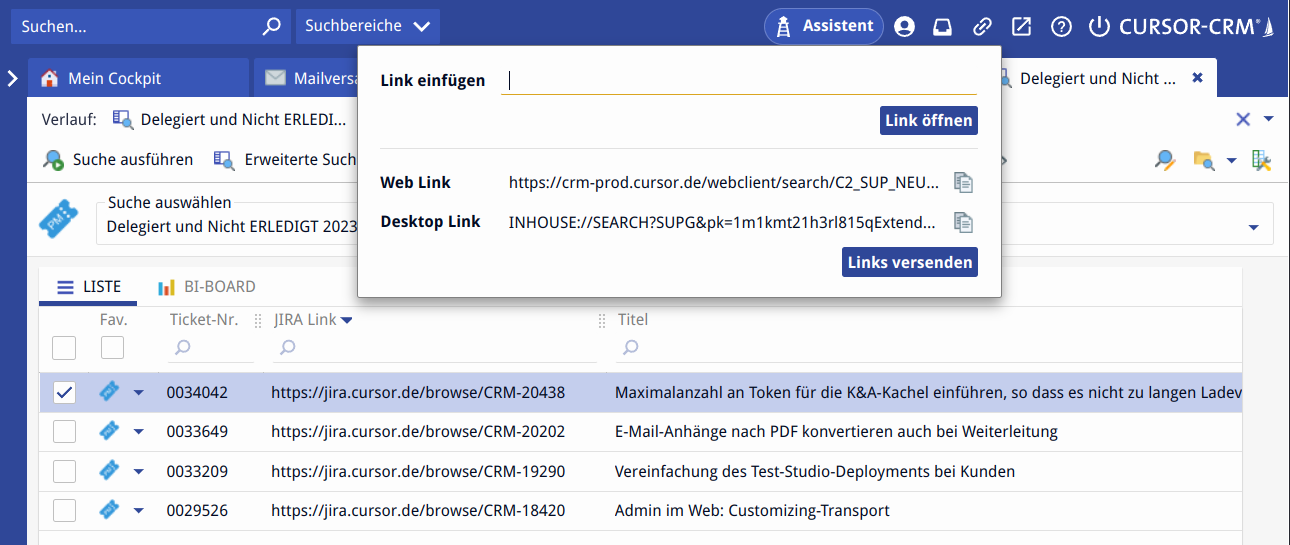This screenshot has height=545, width=1290.
Task: Open the help question mark icon
Action: (1061, 27)
